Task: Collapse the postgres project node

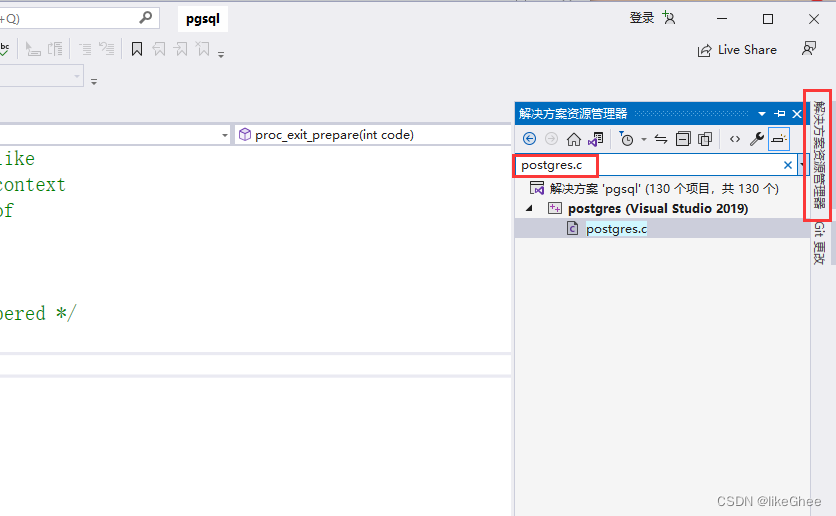Action: click(x=529, y=208)
